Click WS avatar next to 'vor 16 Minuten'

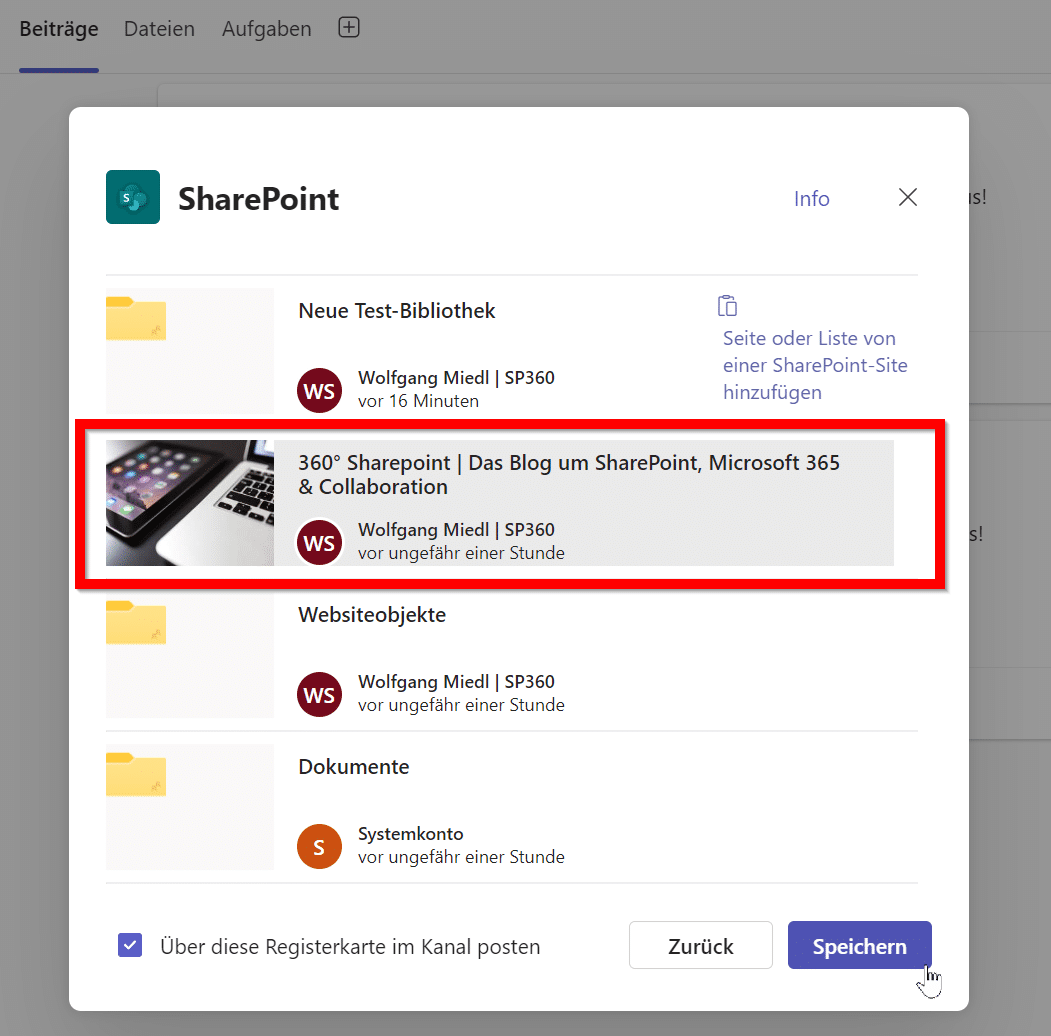[320, 390]
